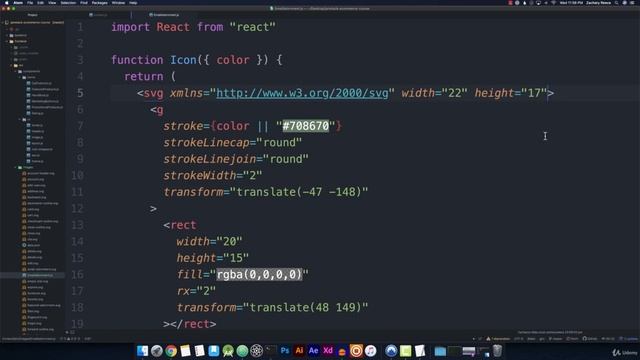Open the Window menu in menu bar
The width and height of the screenshot is (640, 360).
(118, 3)
